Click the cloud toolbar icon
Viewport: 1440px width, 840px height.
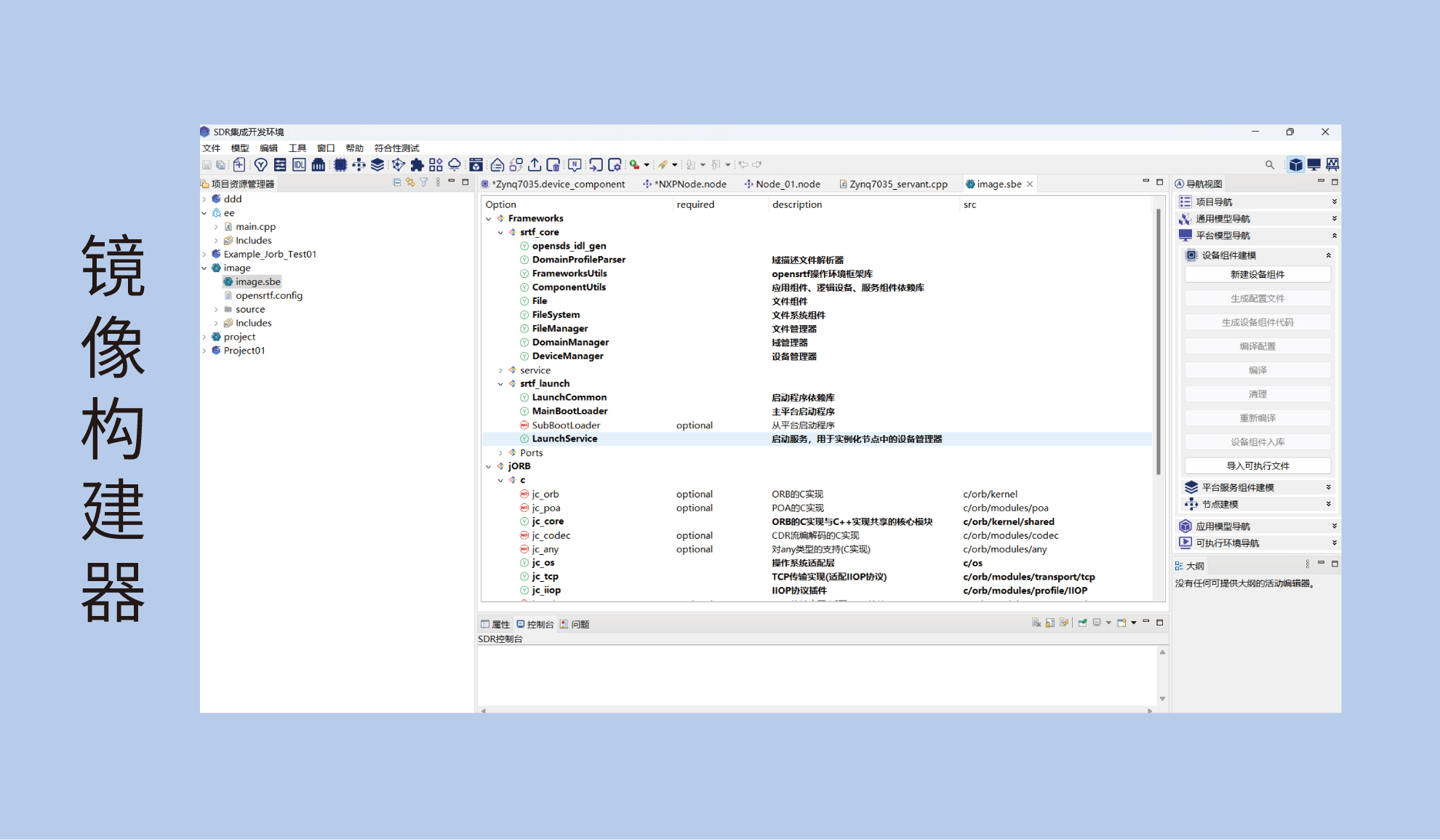[x=455, y=165]
